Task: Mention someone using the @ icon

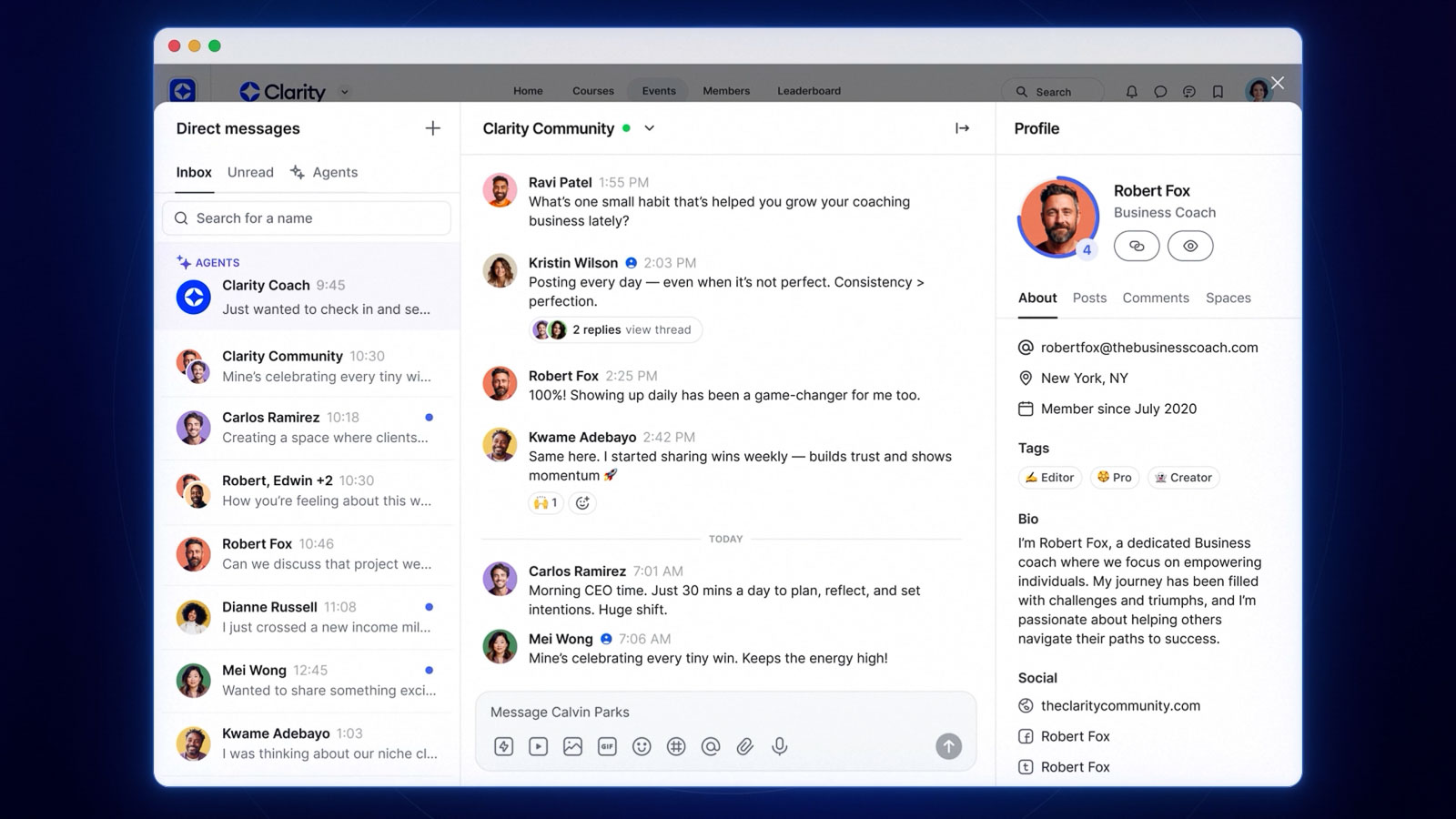Action: 711,746
